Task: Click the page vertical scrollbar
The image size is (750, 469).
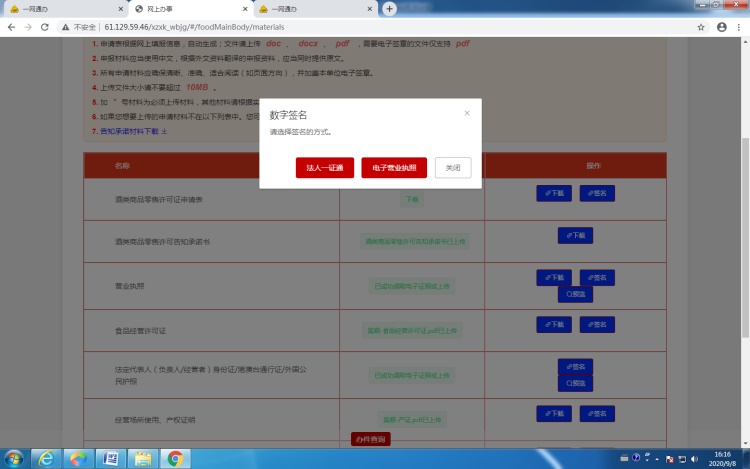Action: pos(744,200)
